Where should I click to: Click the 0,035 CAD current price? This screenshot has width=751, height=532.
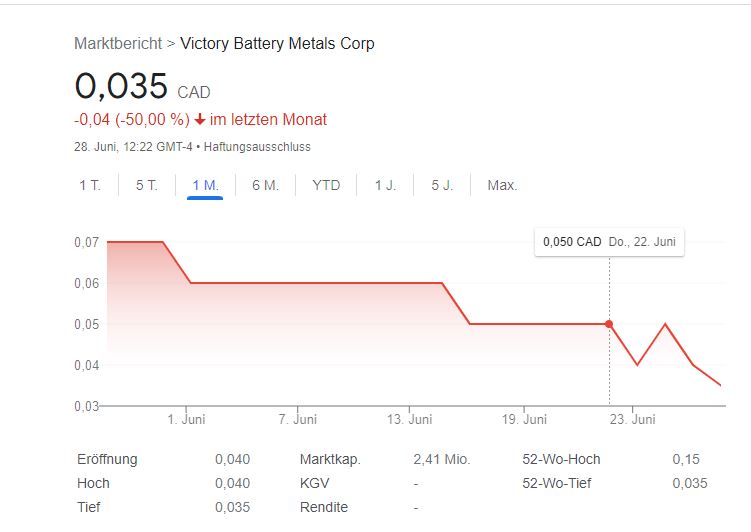pyautogui.click(x=122, y=86)
